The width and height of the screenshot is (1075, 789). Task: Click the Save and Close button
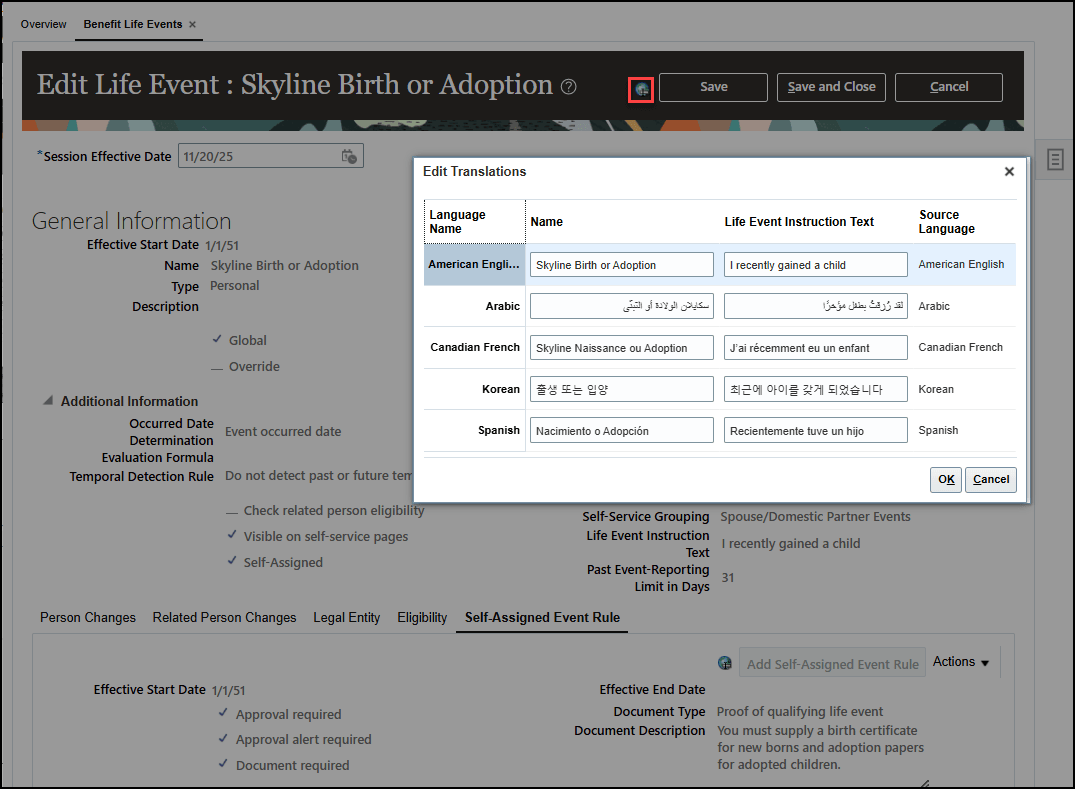pyautogui.click(x=831, y=87)
